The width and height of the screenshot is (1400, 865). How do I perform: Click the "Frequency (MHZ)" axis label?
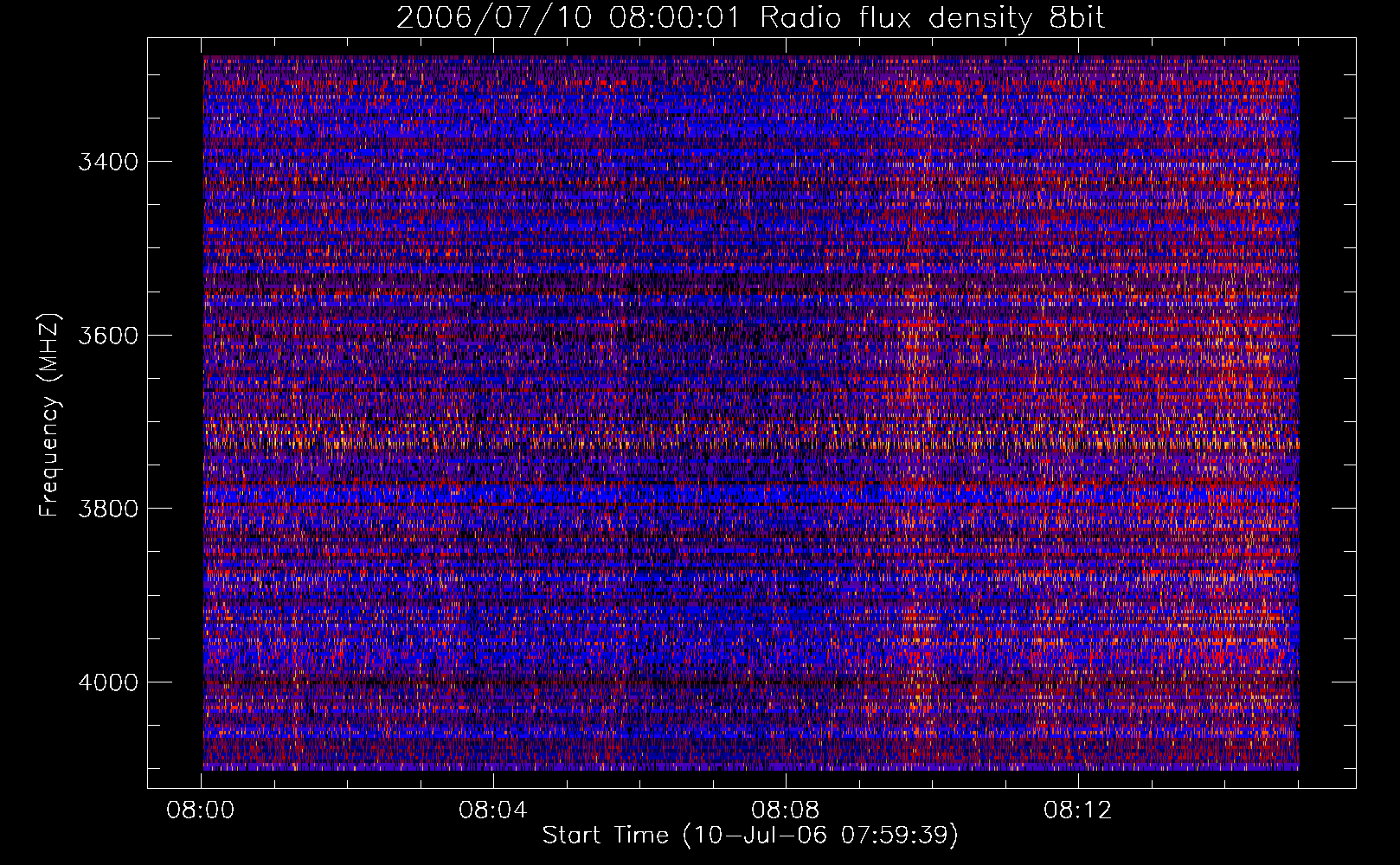[x=50, y=415]
